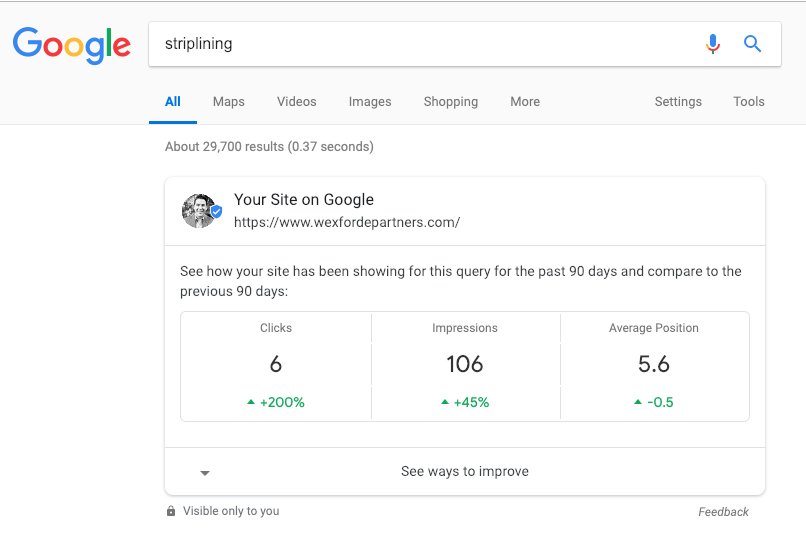Select the All results tab
The height and width of the screenshot is (539, 806).
click(x=173, y=102)
